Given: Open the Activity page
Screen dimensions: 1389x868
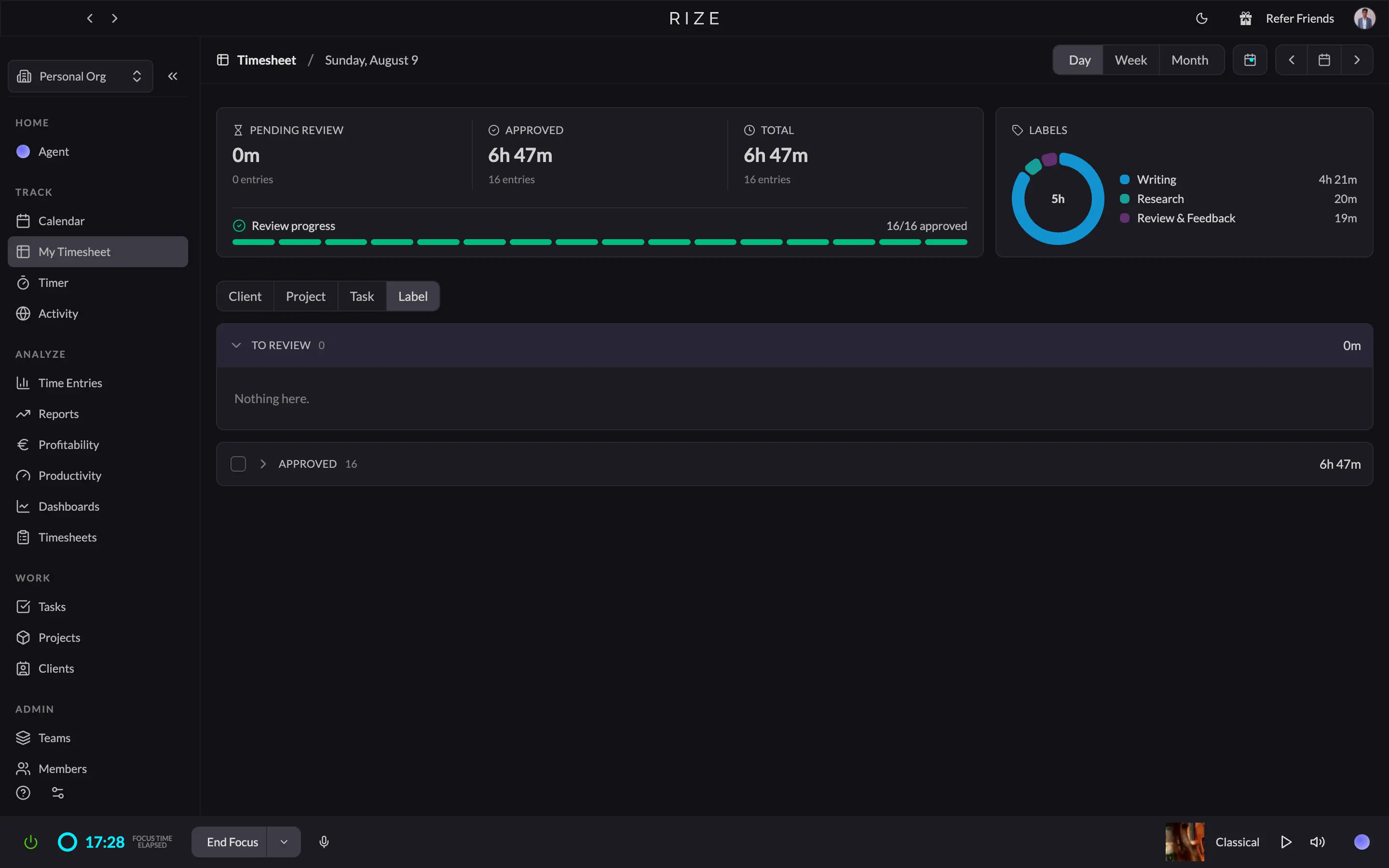Looking at the screenshot, I should (97, 313).
